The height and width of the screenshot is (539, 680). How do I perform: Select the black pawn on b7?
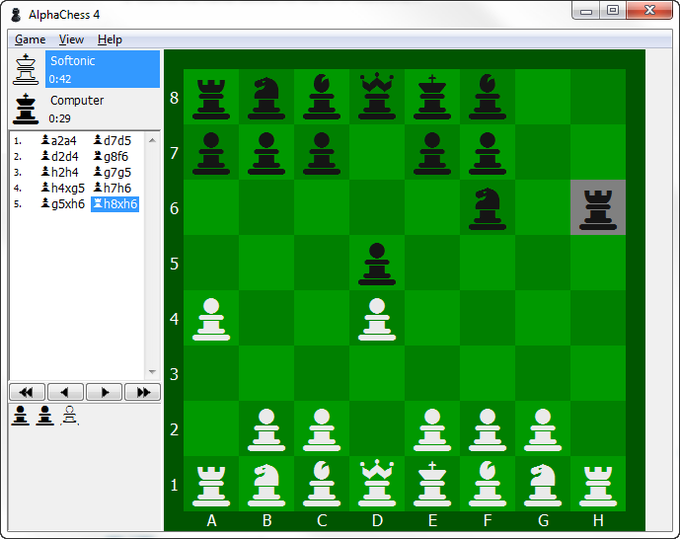266,153
